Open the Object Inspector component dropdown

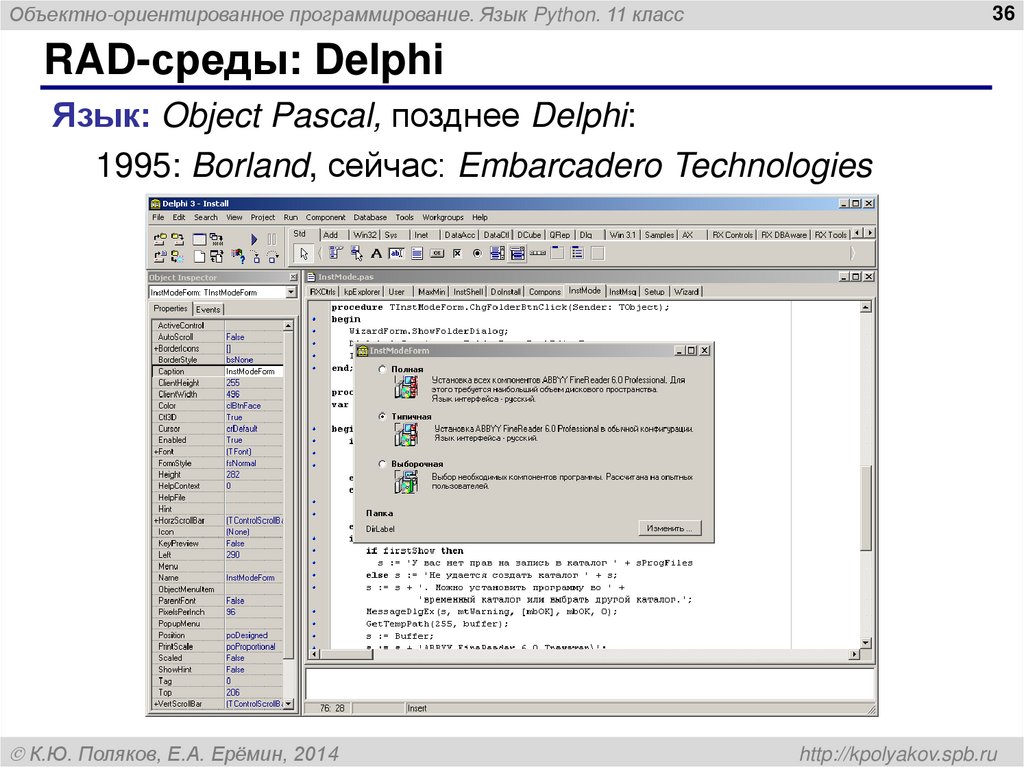[291, 293]
